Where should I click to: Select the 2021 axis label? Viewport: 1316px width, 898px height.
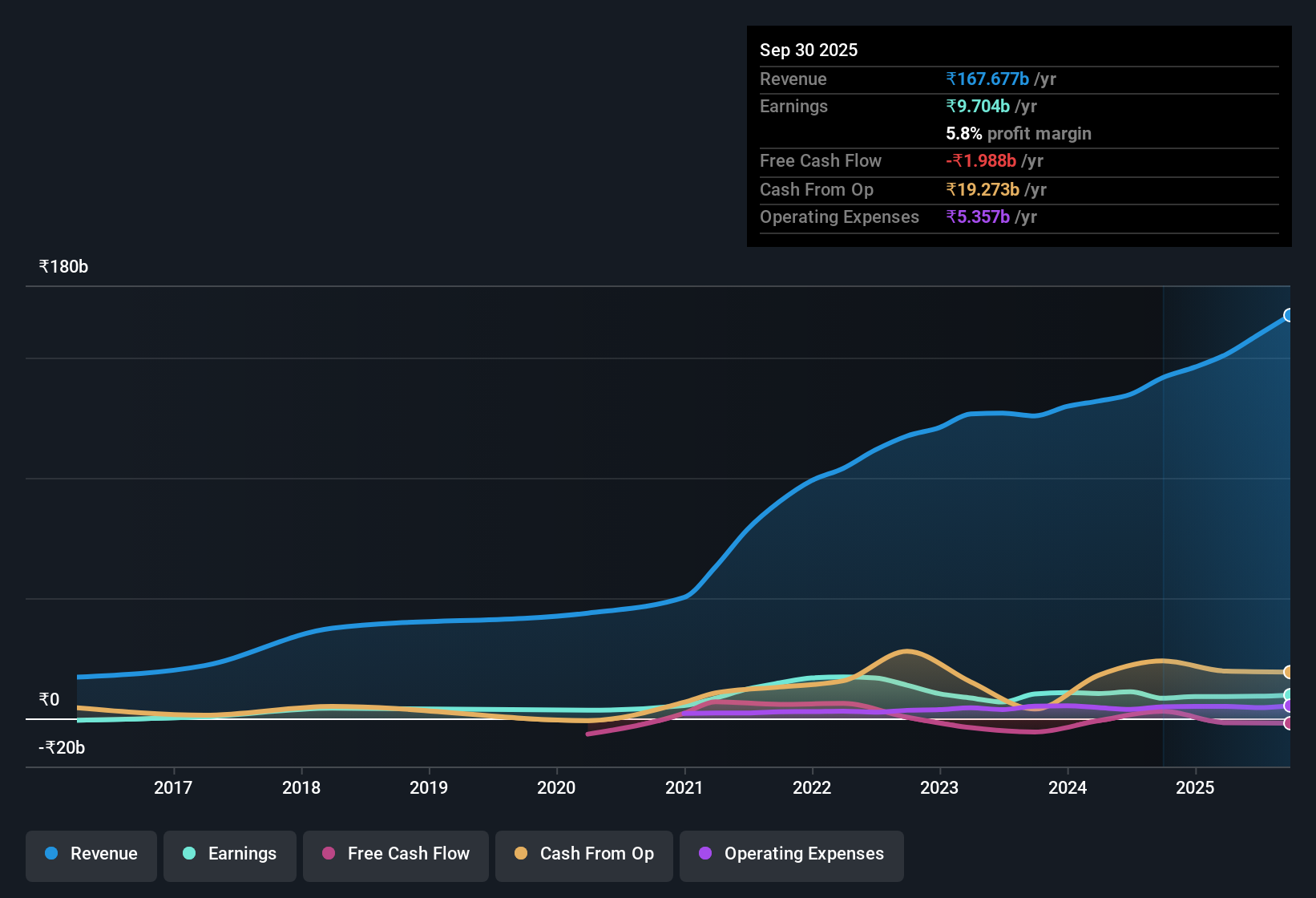coord(684,788)
